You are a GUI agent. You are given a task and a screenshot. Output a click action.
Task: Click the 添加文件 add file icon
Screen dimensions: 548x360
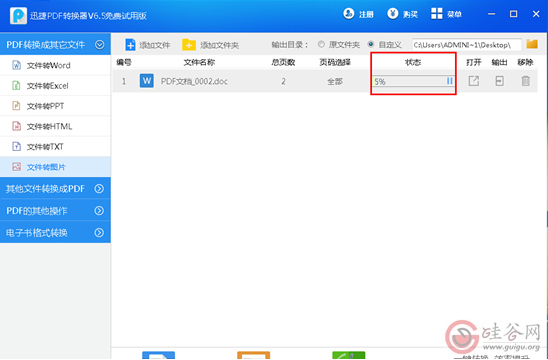[130, 45]
